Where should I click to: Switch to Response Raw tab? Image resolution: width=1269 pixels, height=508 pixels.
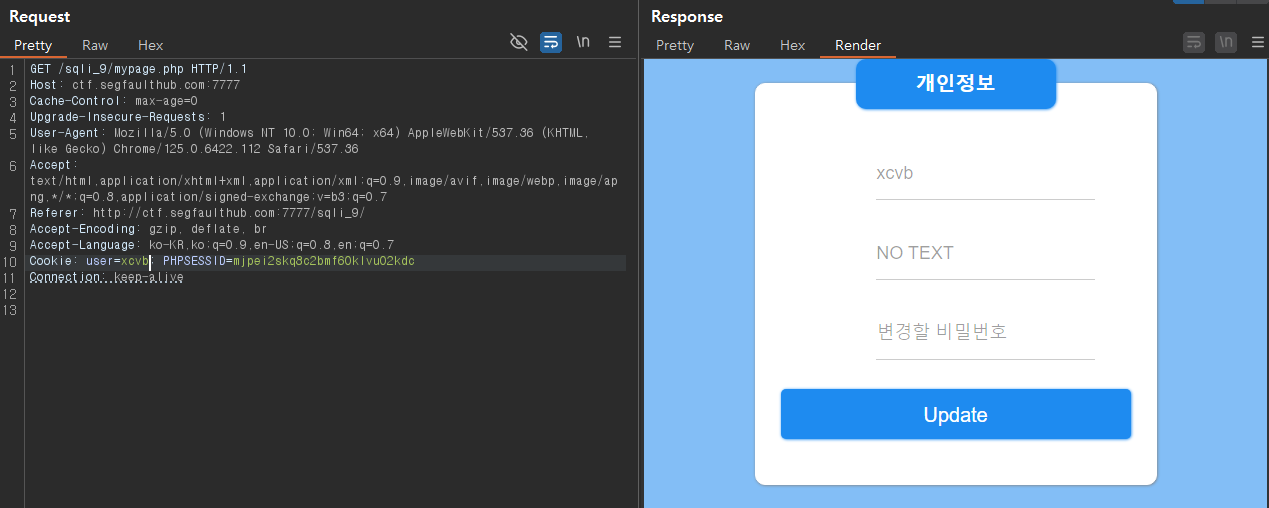(737, 45)
